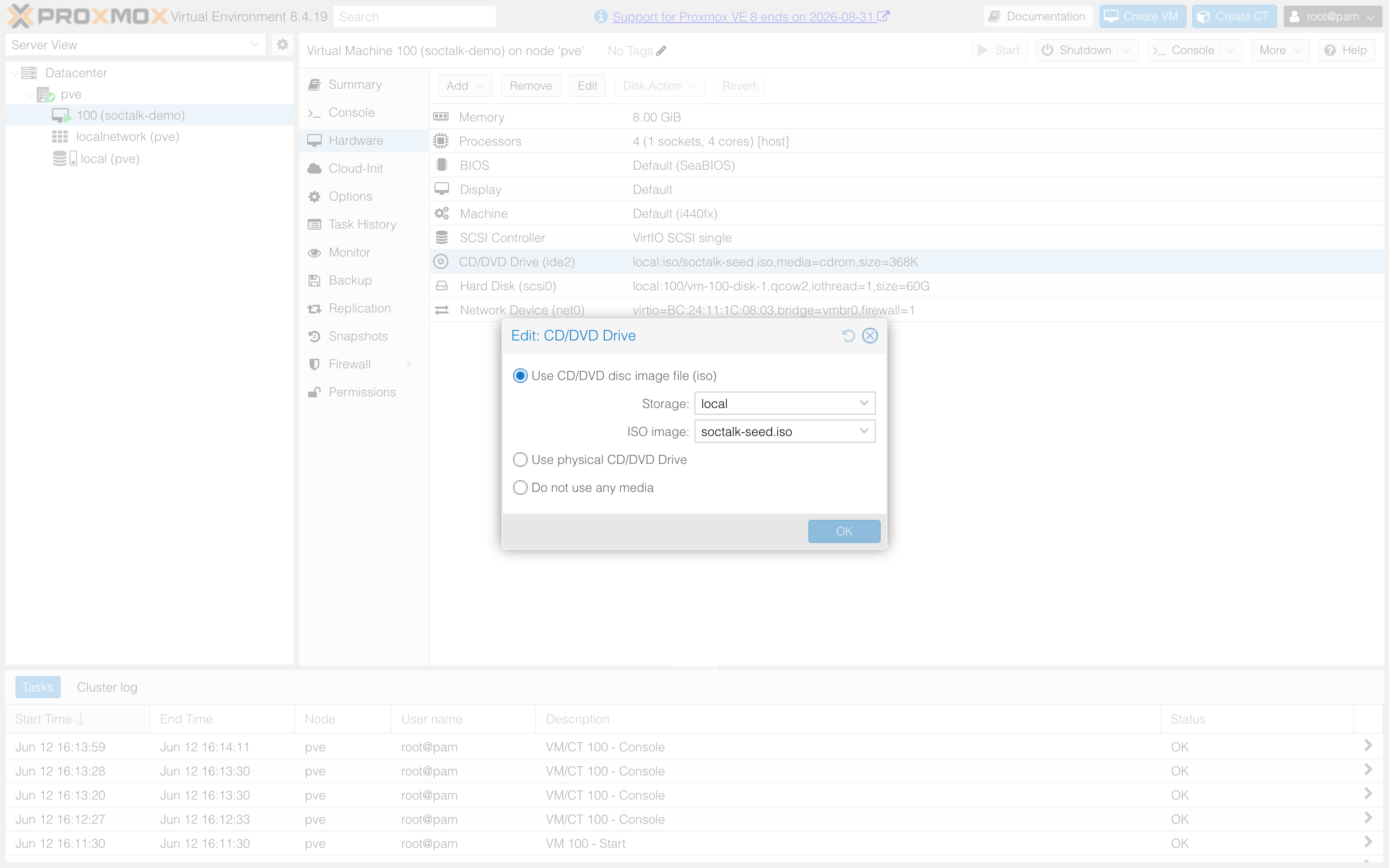
Task: Open the Monitor eye icon entry
Action: coord(314,253)
